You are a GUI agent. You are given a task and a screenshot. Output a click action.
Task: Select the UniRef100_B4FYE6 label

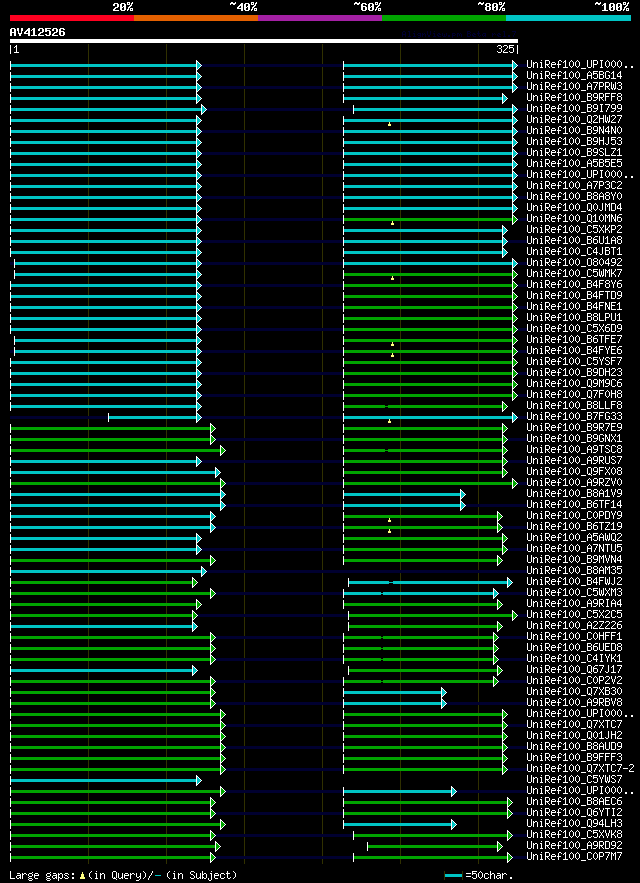pyautogui.click(x=574, y=351)
